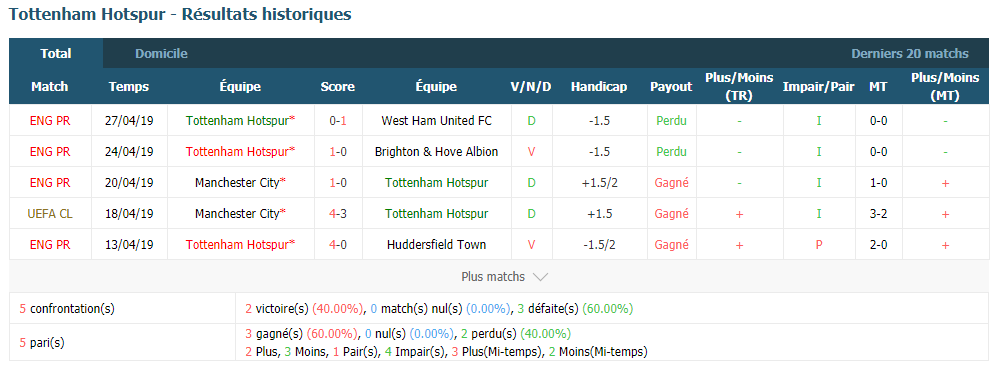
Task: Switch to the Domicile tab
Action: tap(161, 53)
